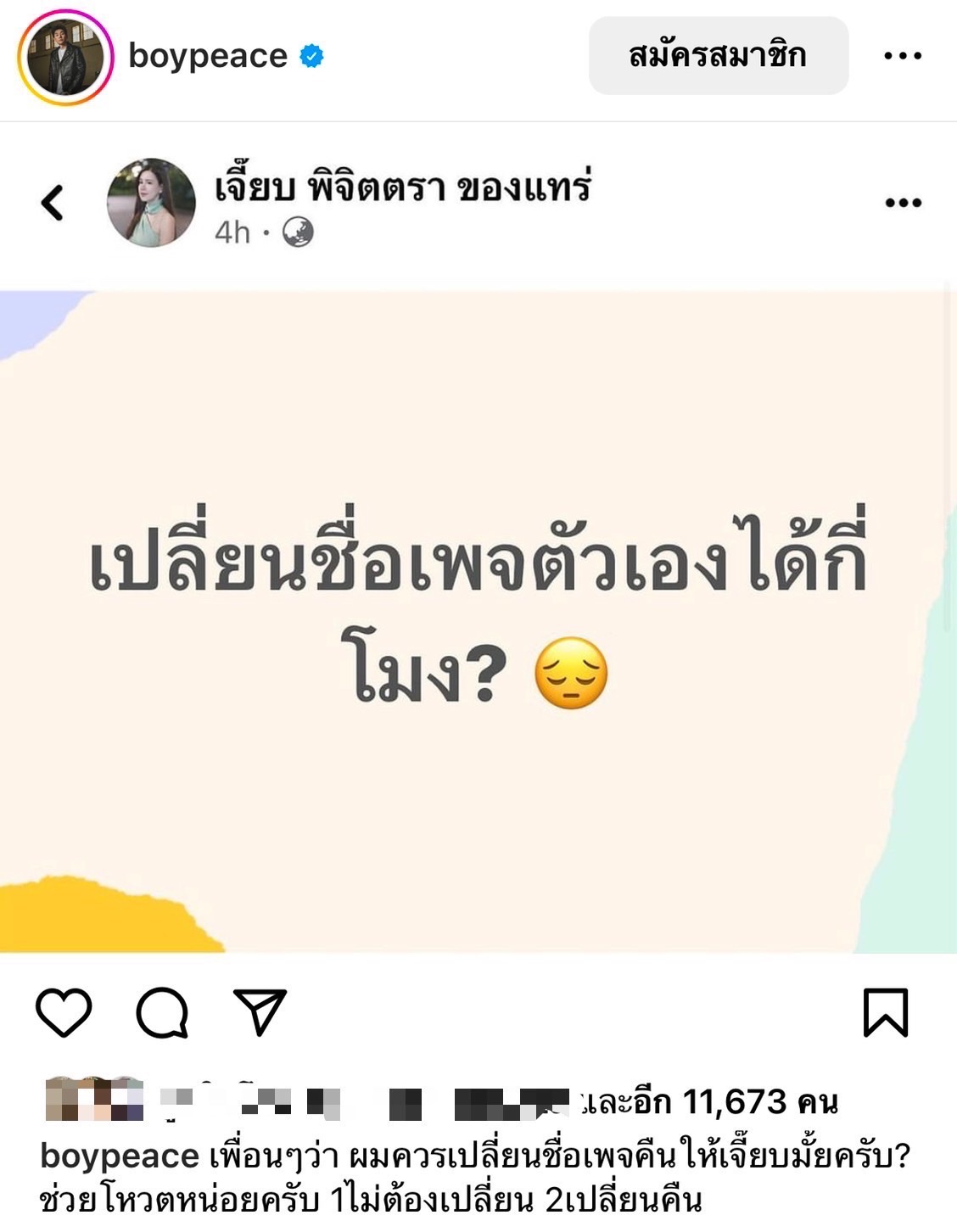Click the blurred liker avatars thumbnail

94,1100
